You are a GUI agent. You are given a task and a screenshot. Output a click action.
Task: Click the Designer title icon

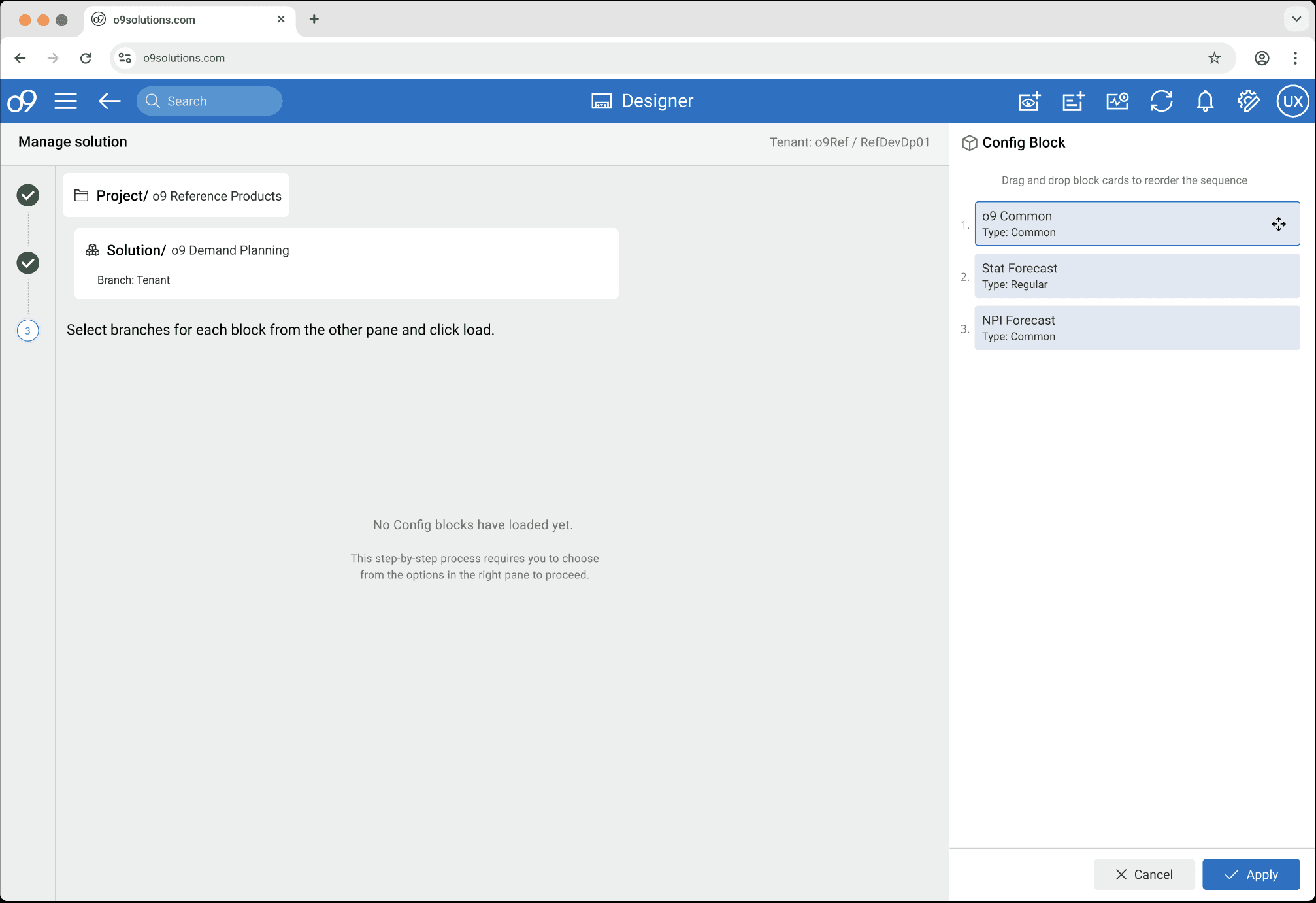(x=602, y=101)
